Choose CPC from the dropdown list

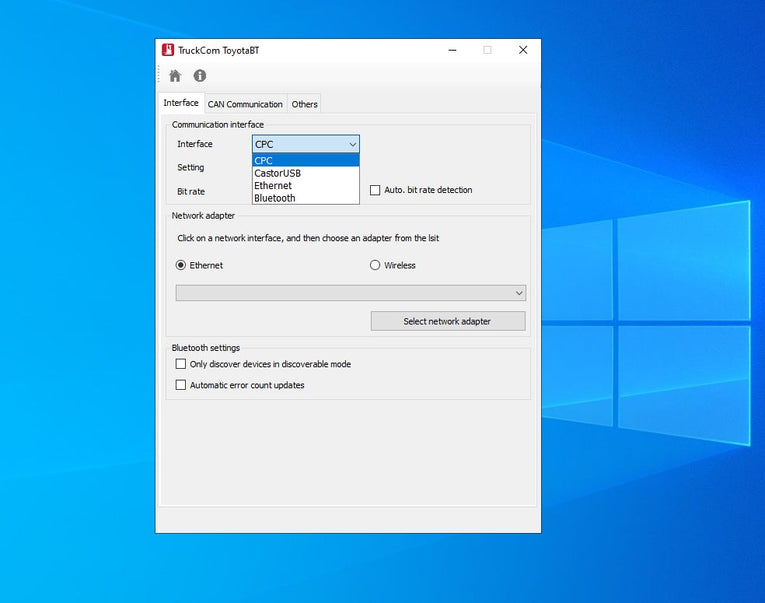(x=305, y=160)
